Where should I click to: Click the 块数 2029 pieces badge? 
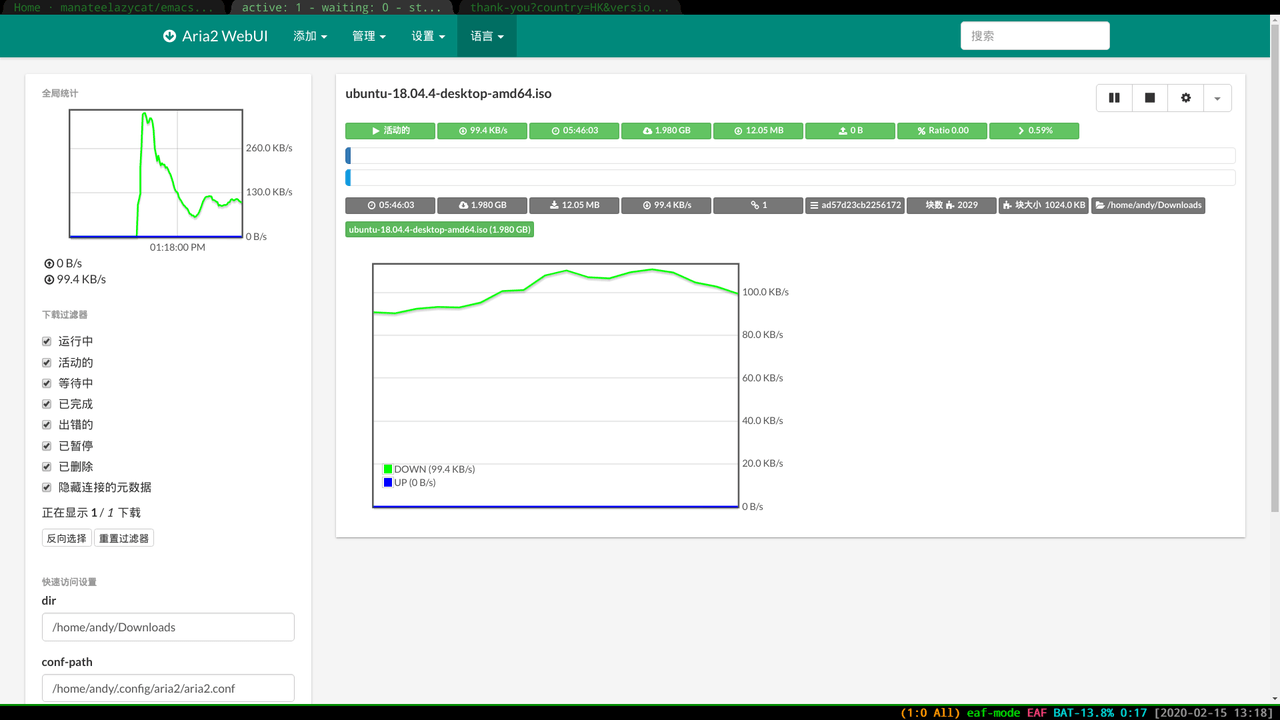click(951, 205)
